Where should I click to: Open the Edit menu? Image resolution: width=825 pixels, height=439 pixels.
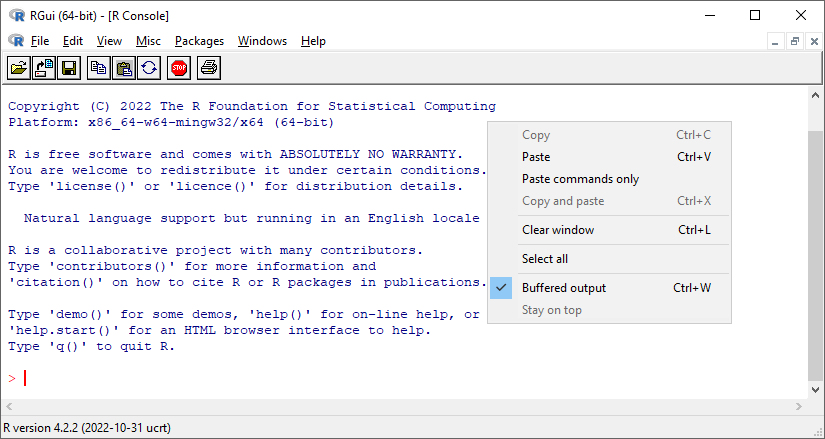[x=73, y=41]
